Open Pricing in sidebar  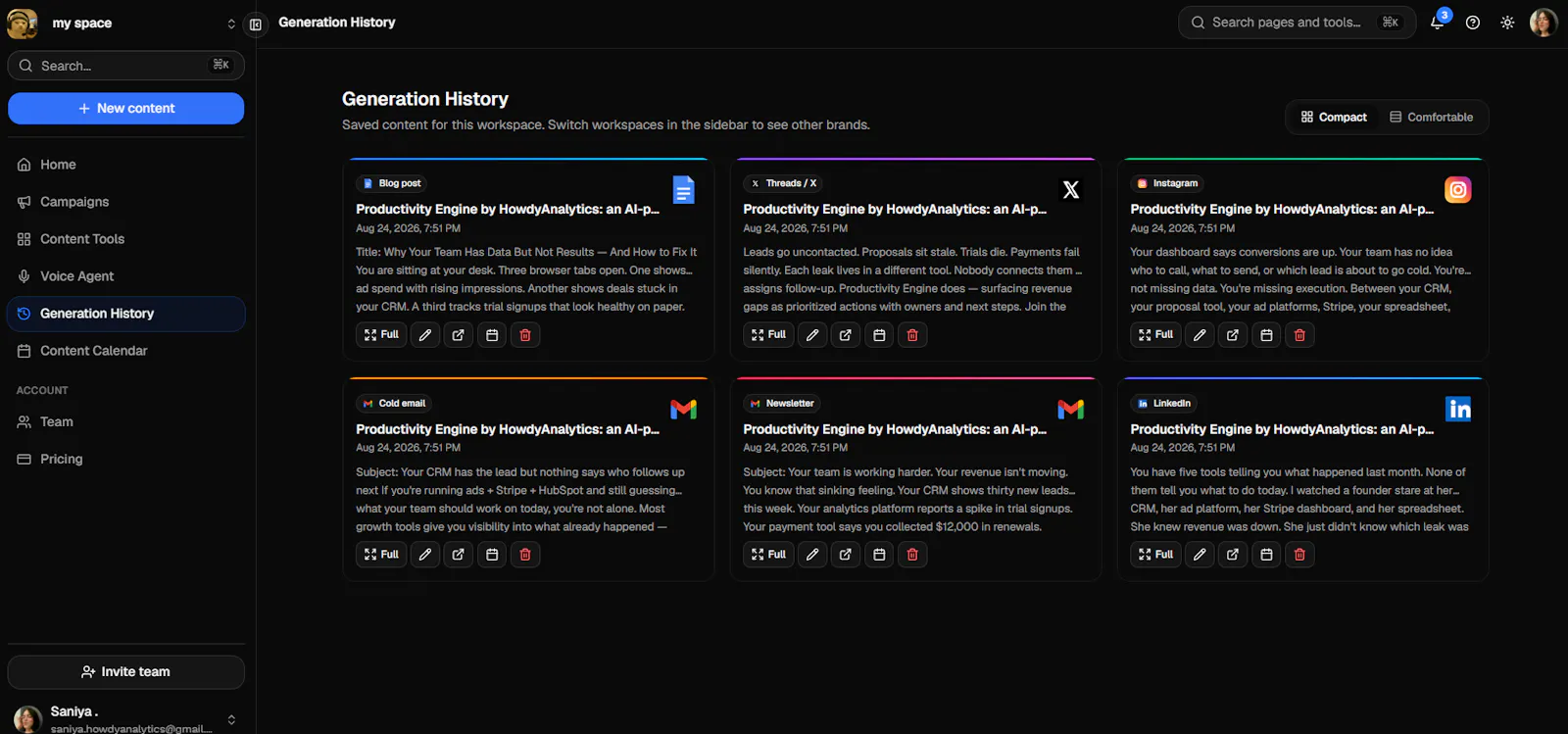tap(126, 459)
